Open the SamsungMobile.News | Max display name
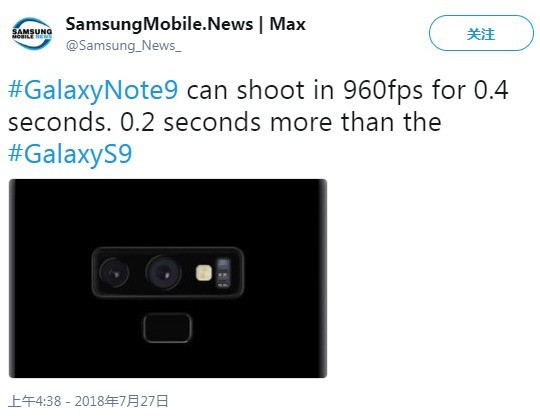540x417 pixels. pyautogui.click(x=185, y=24)
